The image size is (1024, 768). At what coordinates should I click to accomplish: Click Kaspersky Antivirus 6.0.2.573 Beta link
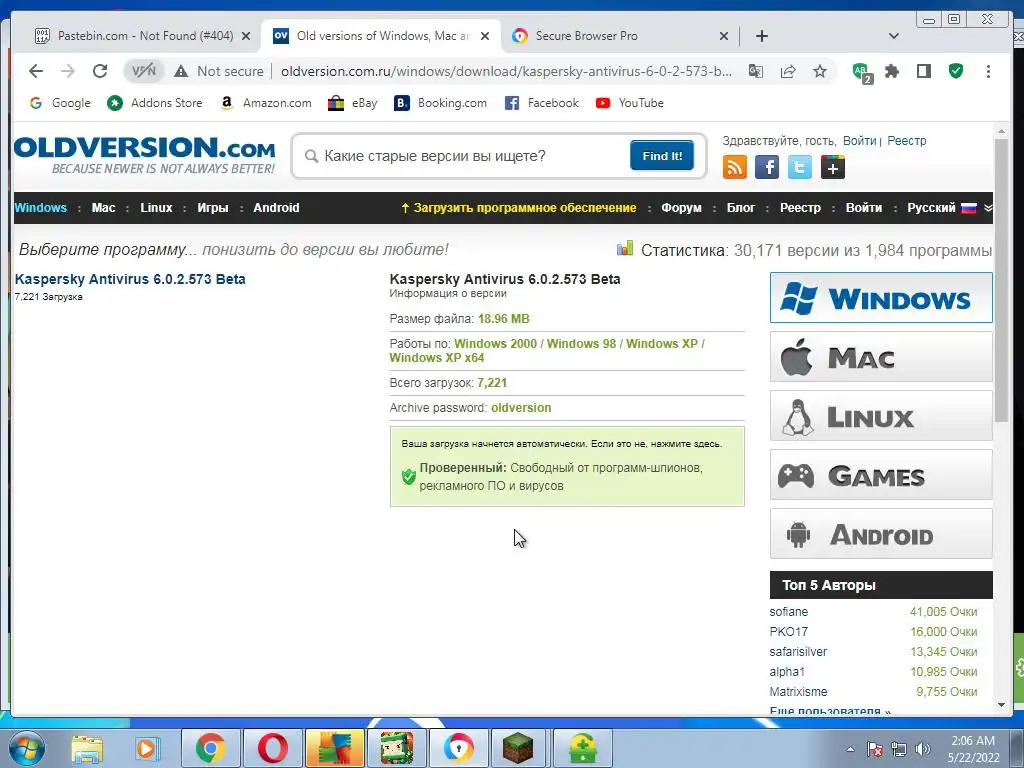click(x=130, y=279)
